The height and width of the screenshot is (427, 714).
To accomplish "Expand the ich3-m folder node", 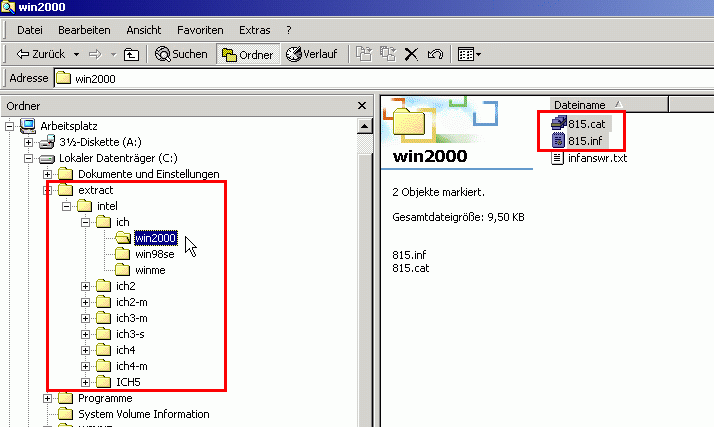I will [86, 318].
